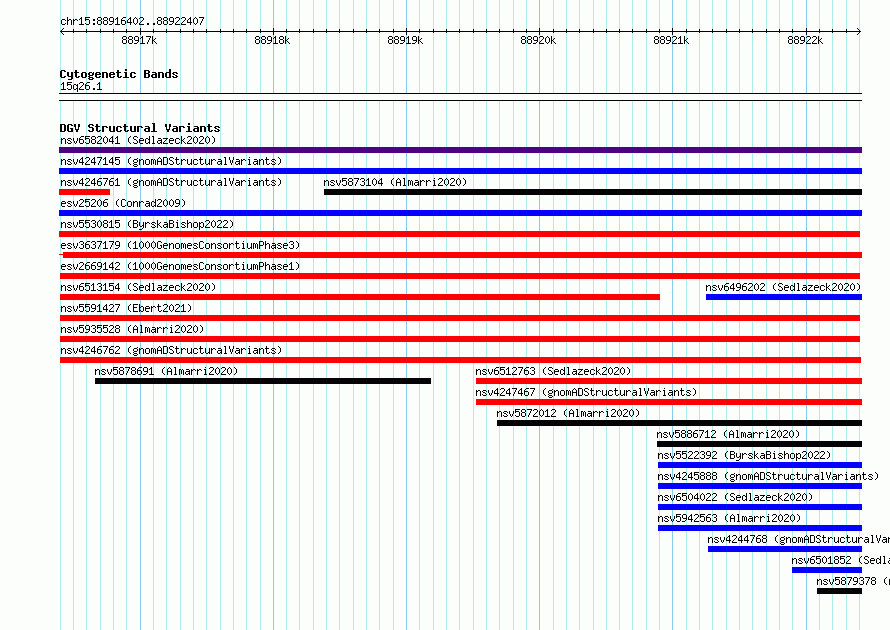
Task: Click the blue nsv4244768 variant bar
Action: pos(785,549)
